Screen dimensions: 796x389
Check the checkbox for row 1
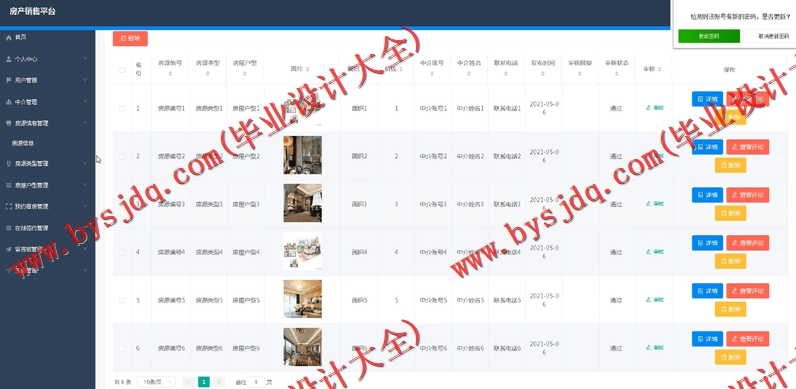pyautogui.click(x=122, y=108)
